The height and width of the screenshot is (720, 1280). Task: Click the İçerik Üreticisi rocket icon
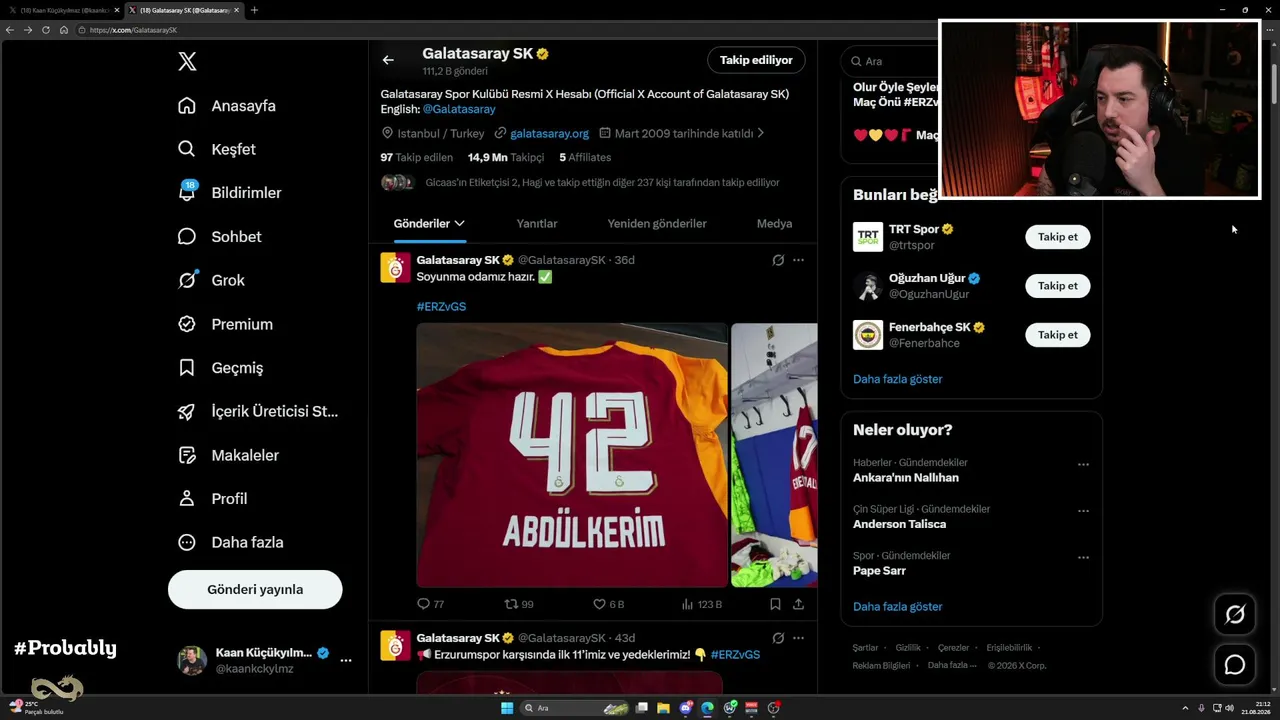(x=187, y=411)
